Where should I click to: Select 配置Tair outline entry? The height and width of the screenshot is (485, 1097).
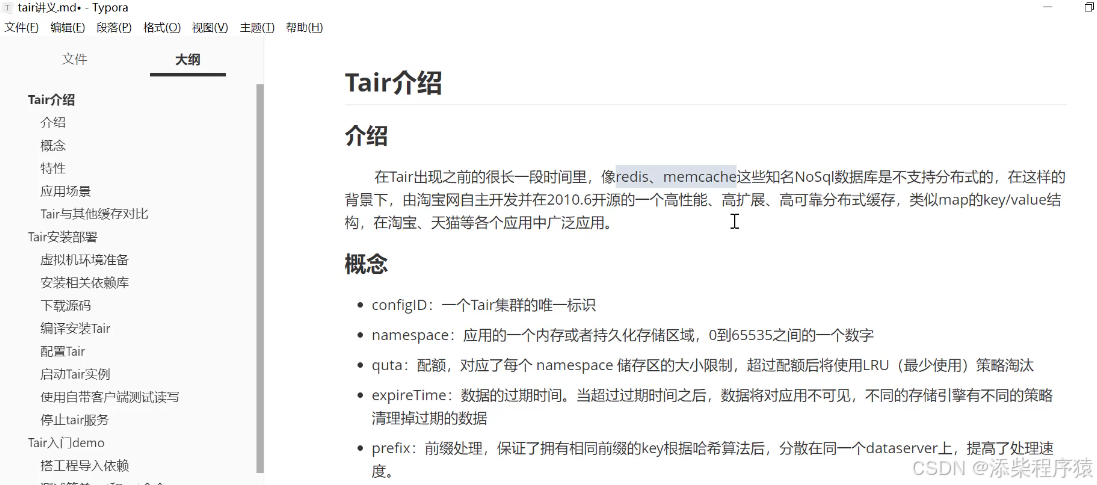point(63,351)
